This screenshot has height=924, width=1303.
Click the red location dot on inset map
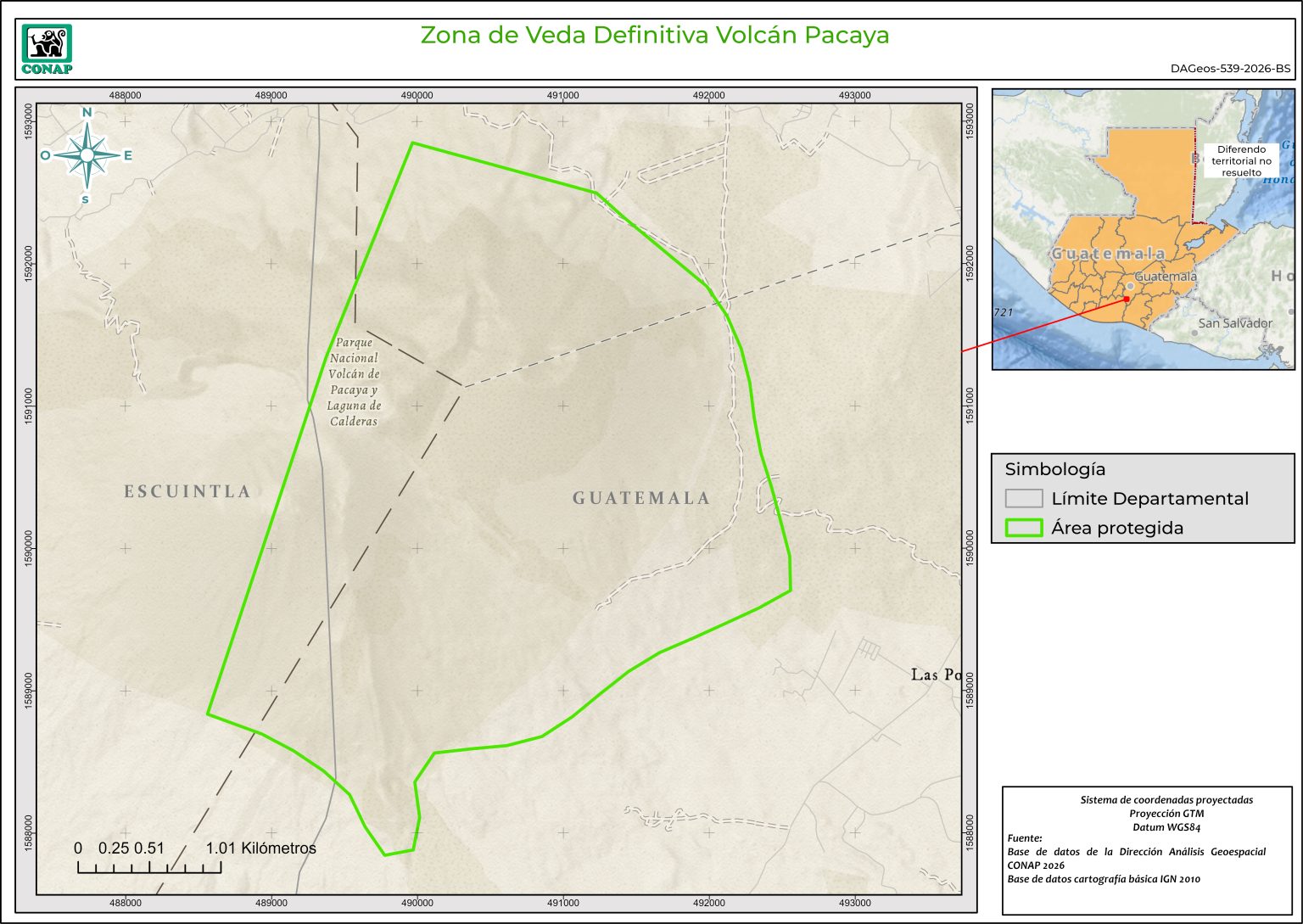point(1126,299)
